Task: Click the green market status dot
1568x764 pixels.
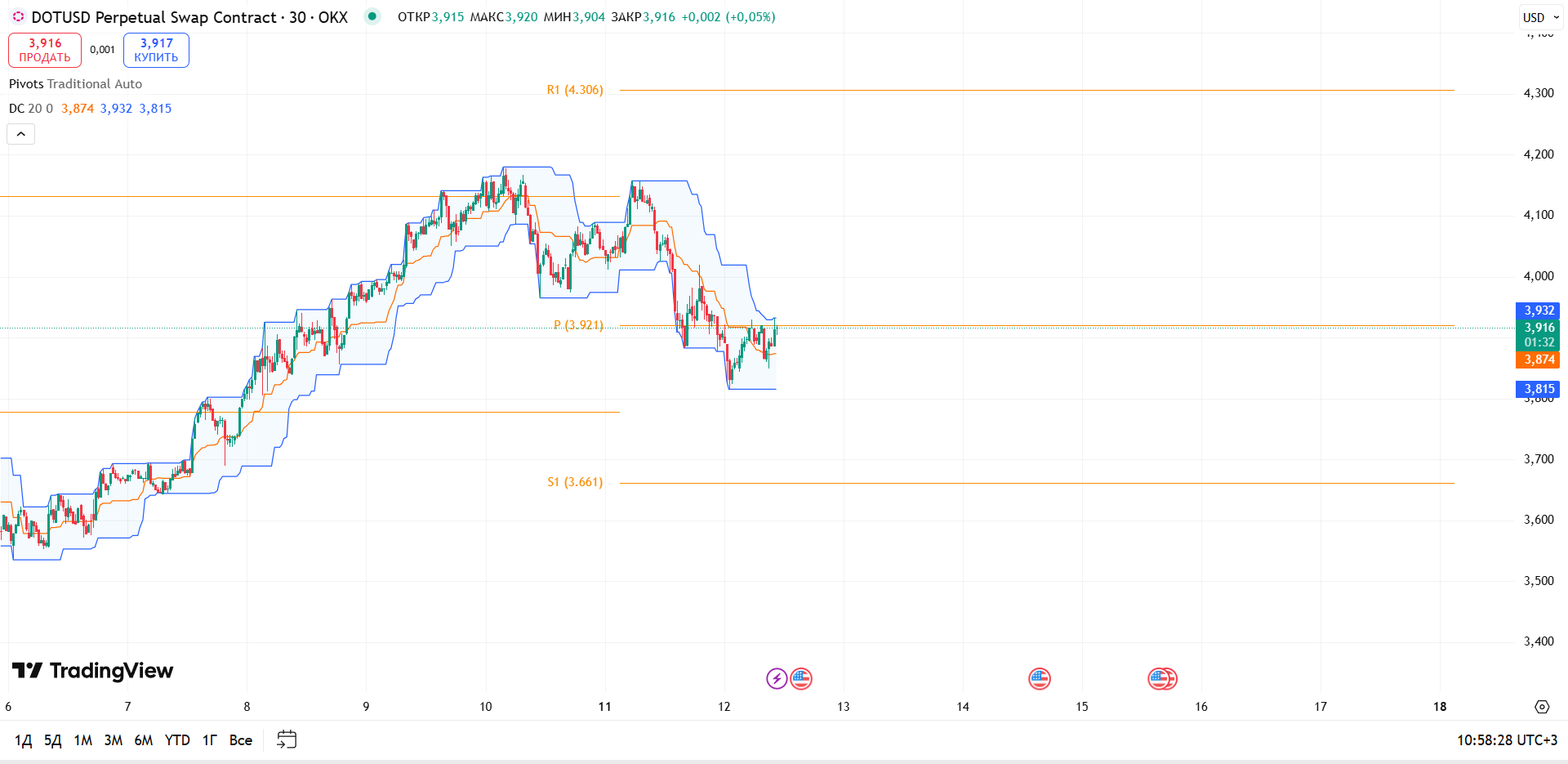Action: point(372,16)
